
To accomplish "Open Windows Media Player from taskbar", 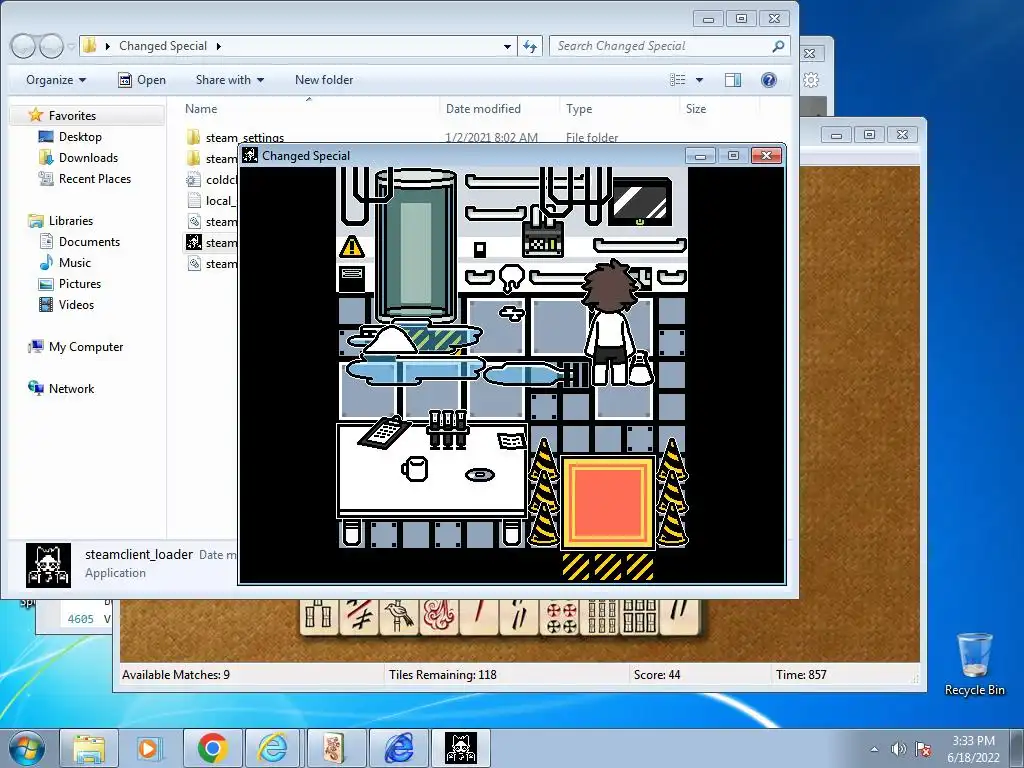I will tap(148, 748).
